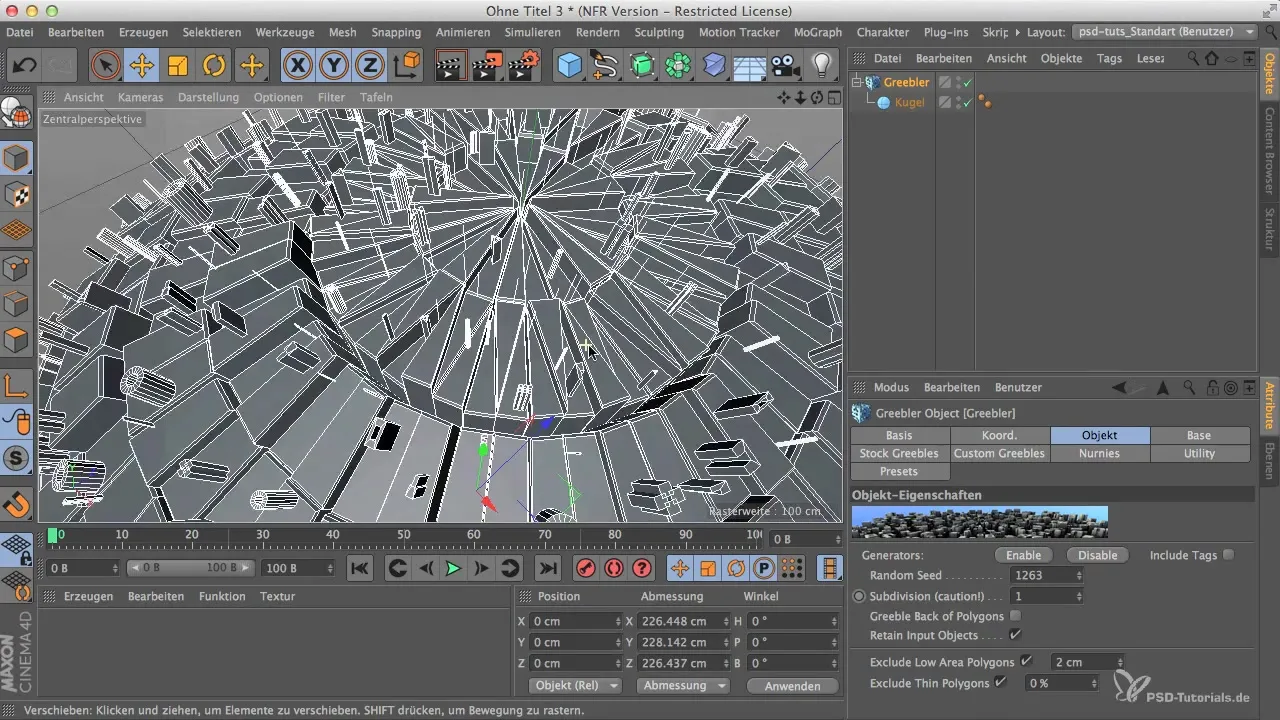Add a light object

[x=822, y=67]
